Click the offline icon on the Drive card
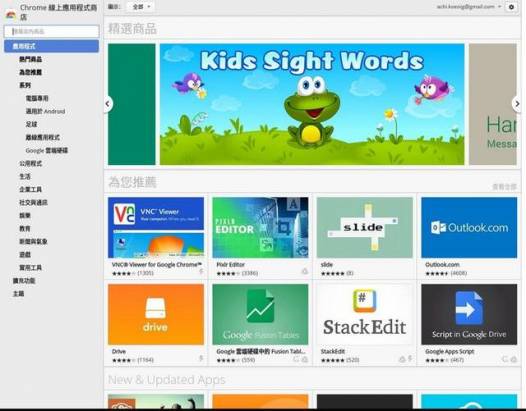This screenshot has width=526, height=411. 201,359
